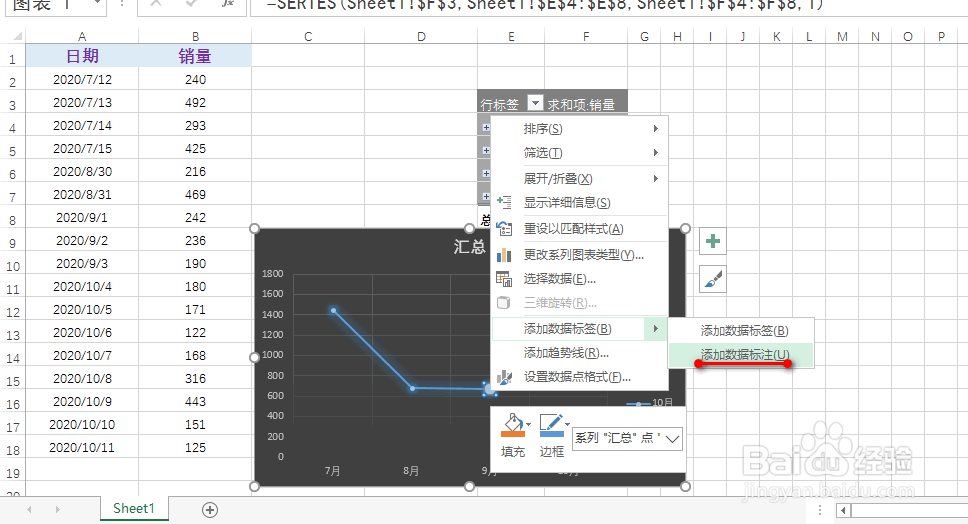Image resolution: width=968 pixels, height=524 pixels.
Task: Open the 排序(S) submenu
Action: (x=579, y=128)
